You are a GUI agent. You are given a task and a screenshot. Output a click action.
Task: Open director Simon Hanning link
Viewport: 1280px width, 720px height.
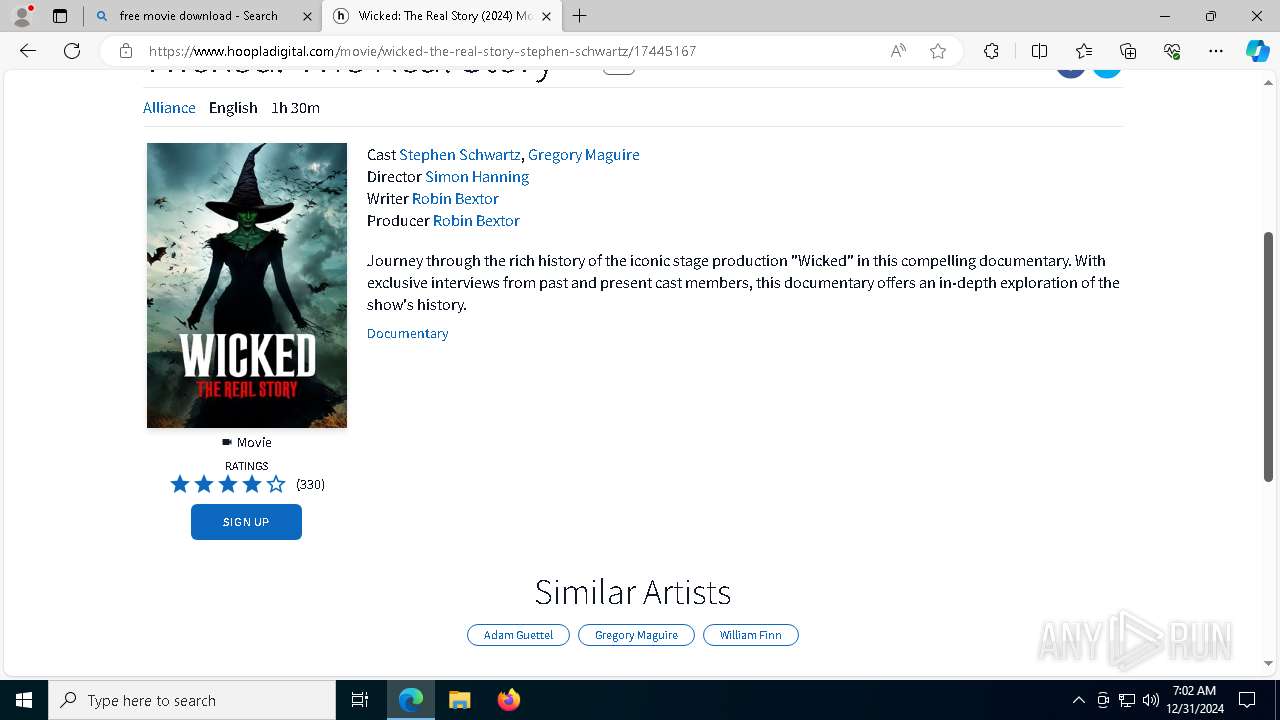477,177
